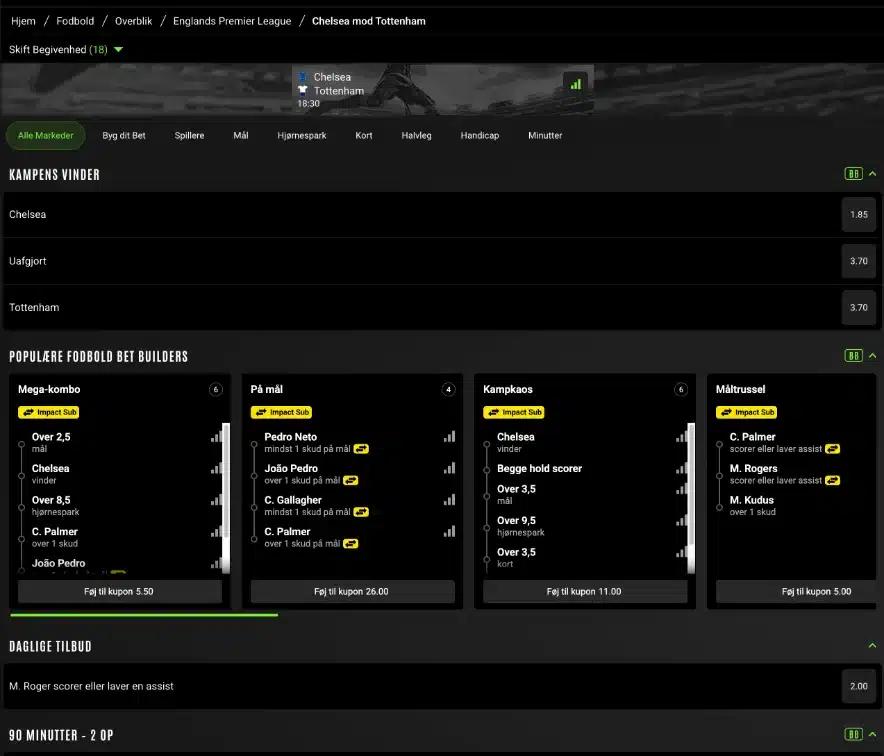Viewport: 884px width, 756px height.
Task: Open stats icon for Pedro Neto row
Action: point(449,437)
